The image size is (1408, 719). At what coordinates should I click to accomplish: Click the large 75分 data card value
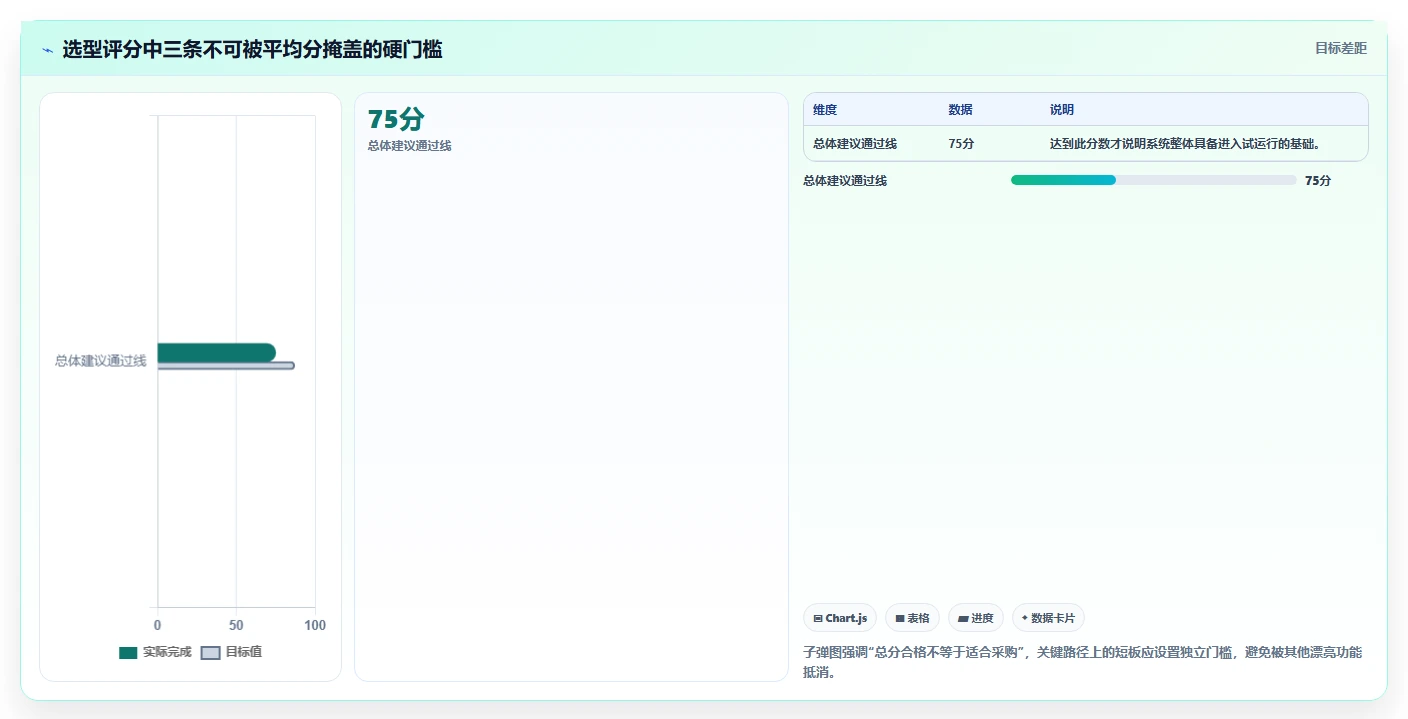coord(396,119)
